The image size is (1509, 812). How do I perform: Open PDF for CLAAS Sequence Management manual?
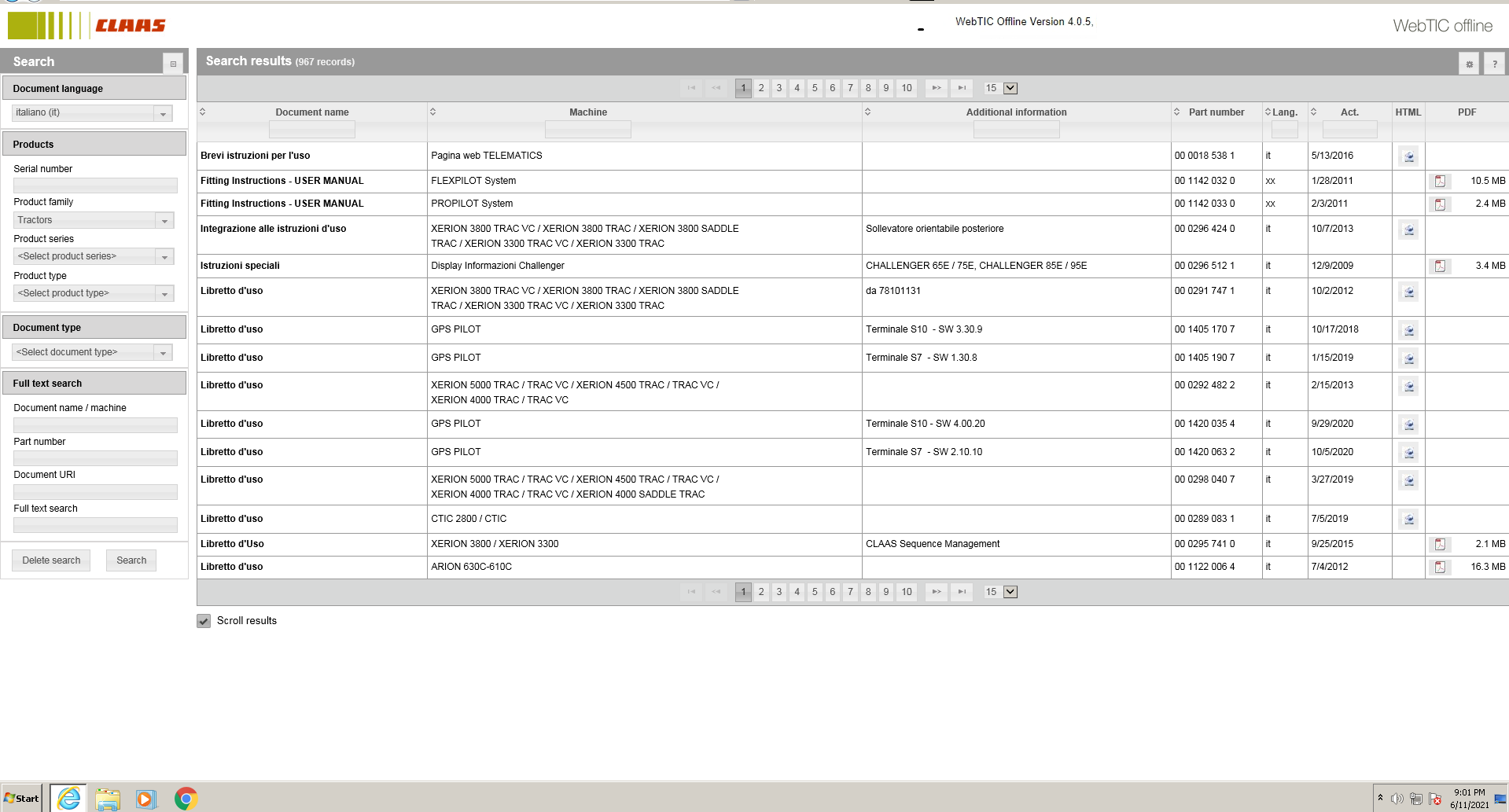coord(1440,544)
